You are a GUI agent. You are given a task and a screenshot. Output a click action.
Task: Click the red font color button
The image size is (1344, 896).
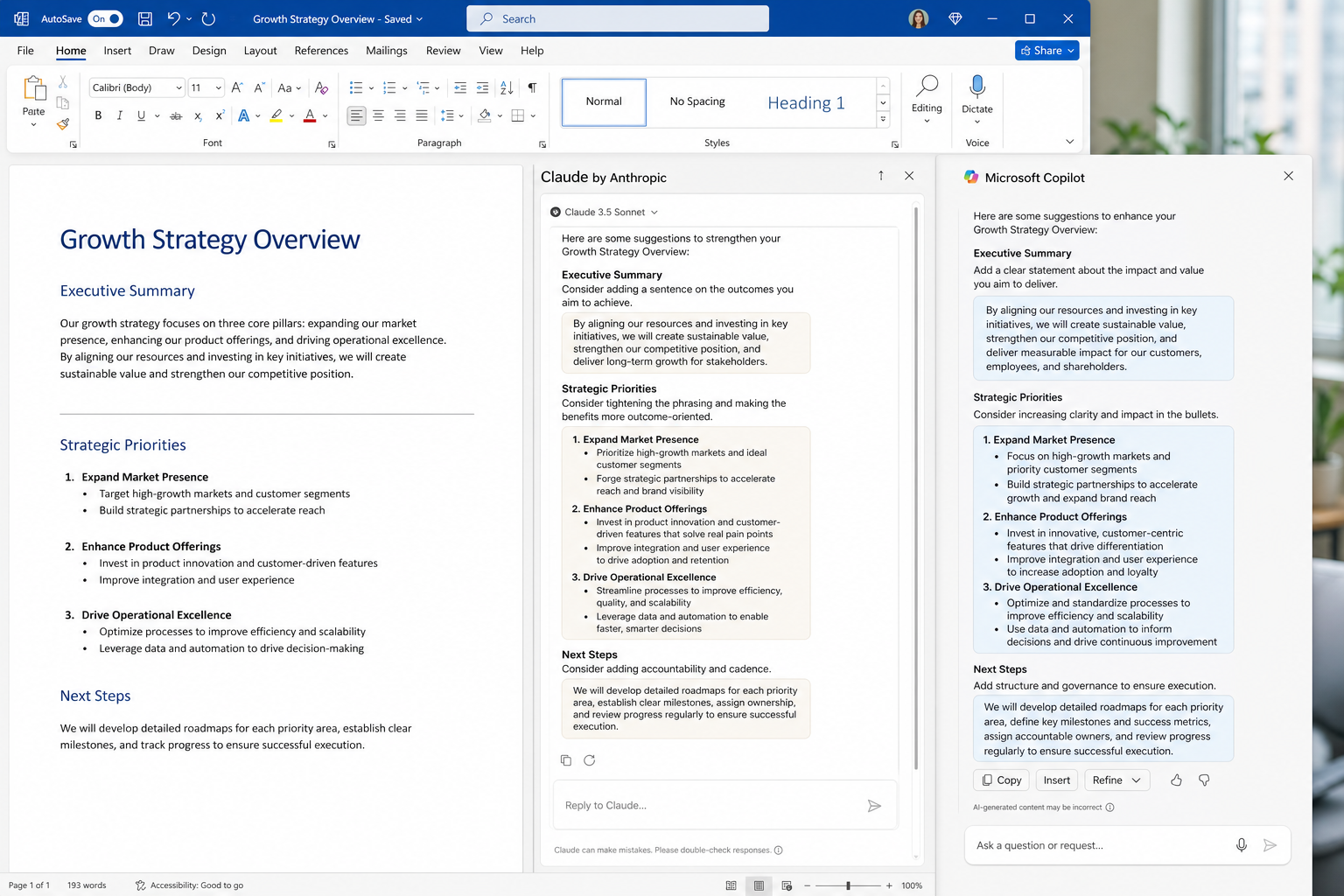coord(309,115)
